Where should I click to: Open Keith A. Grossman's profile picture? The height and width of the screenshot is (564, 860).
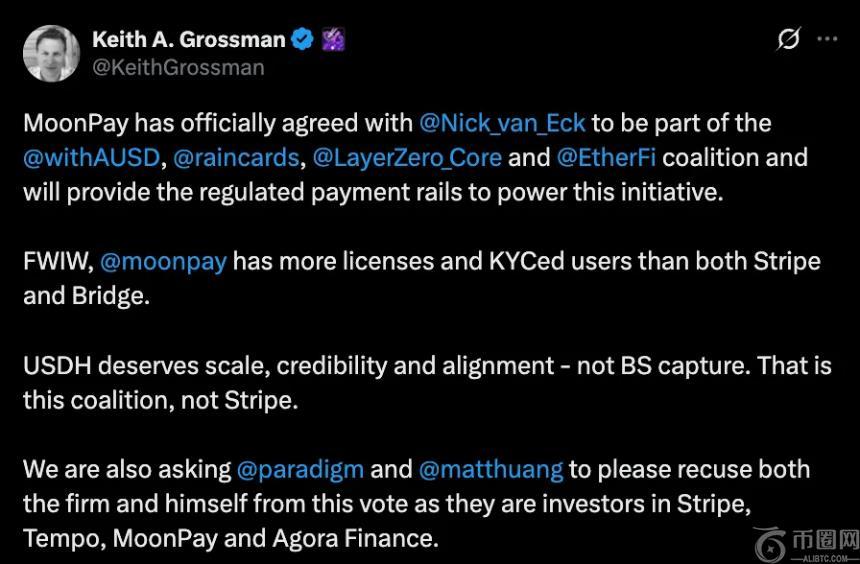click(52, 53)
